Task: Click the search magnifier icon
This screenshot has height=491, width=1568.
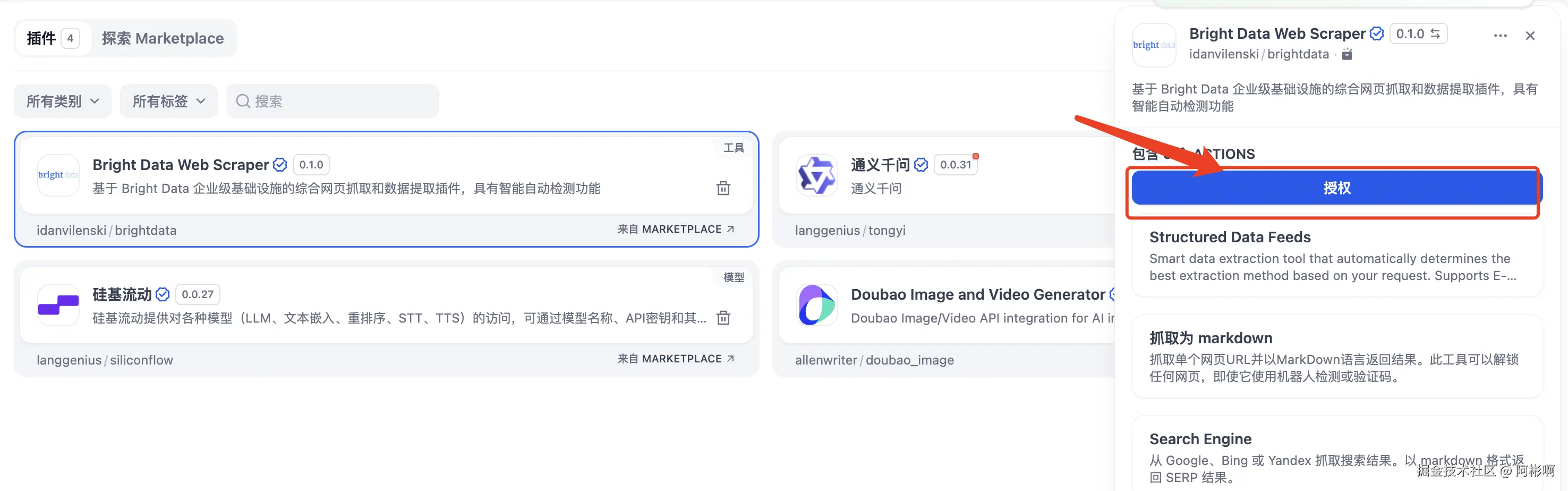Action: tap(243, 101)
